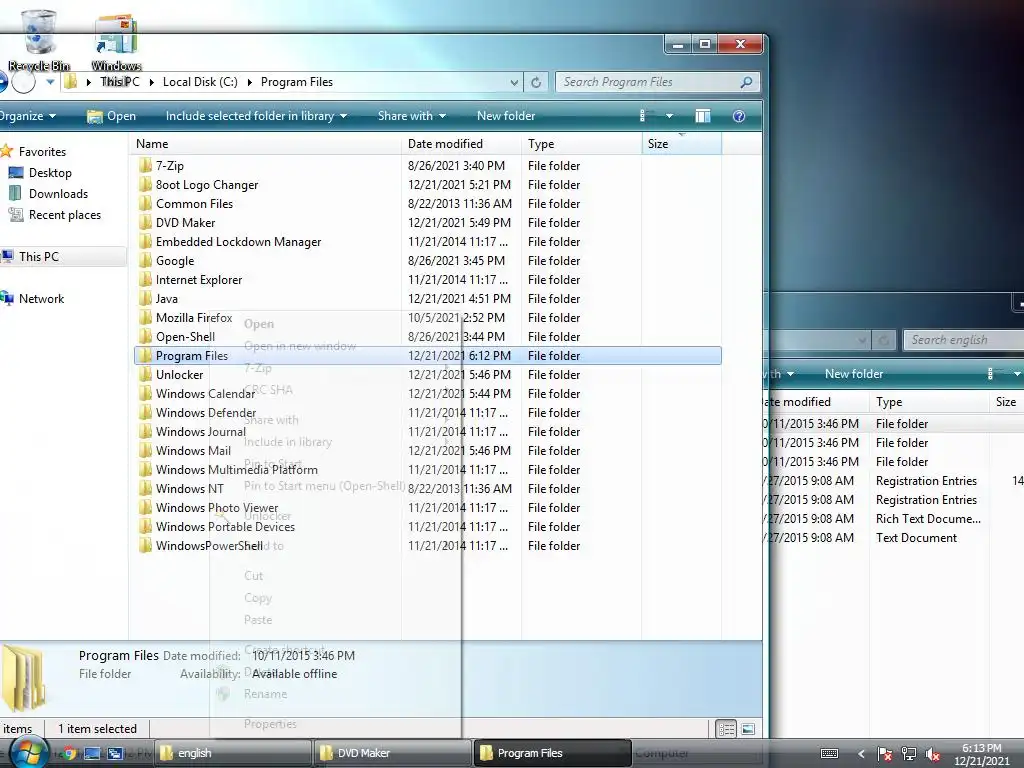
Task: Click the Google folder icon
Action: (145, 261)
